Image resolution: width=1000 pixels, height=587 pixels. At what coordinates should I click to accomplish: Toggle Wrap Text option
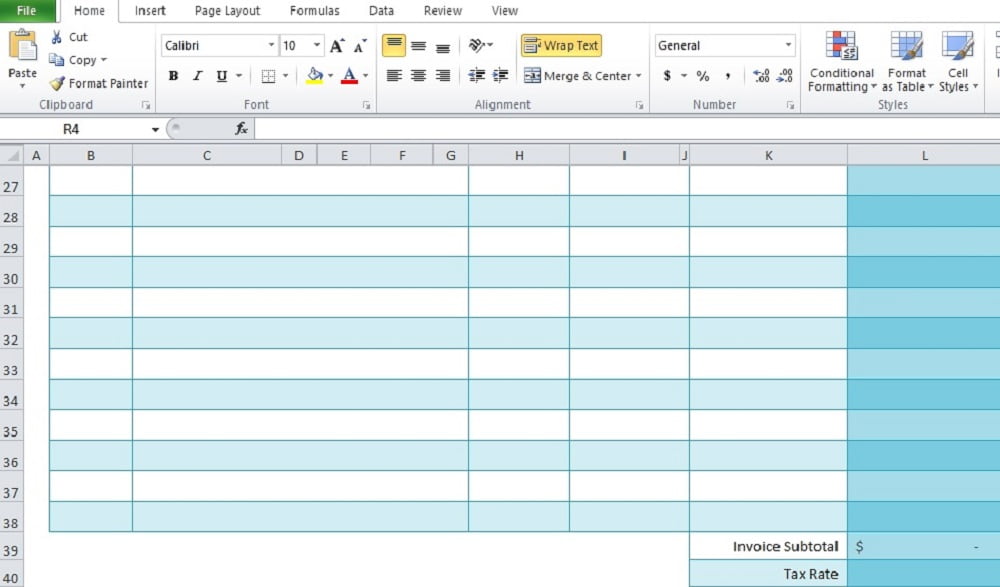pyautogui.click(x=561, y=46)
